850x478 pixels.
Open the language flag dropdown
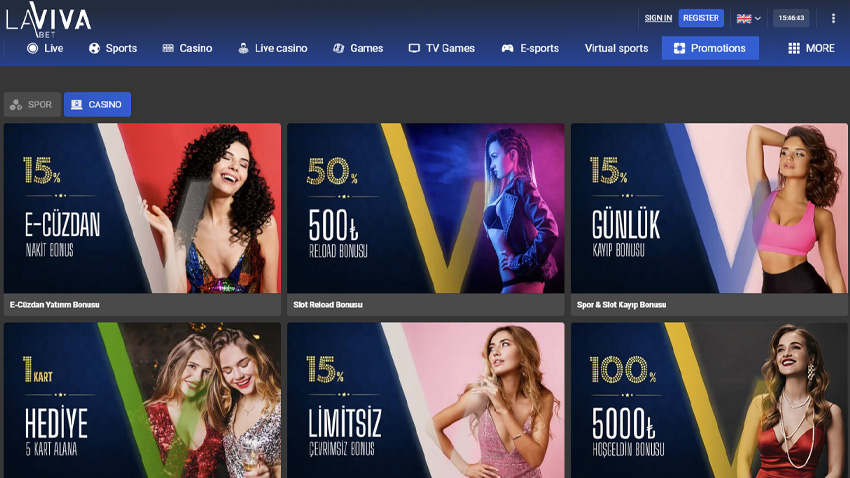coord(749,18)
